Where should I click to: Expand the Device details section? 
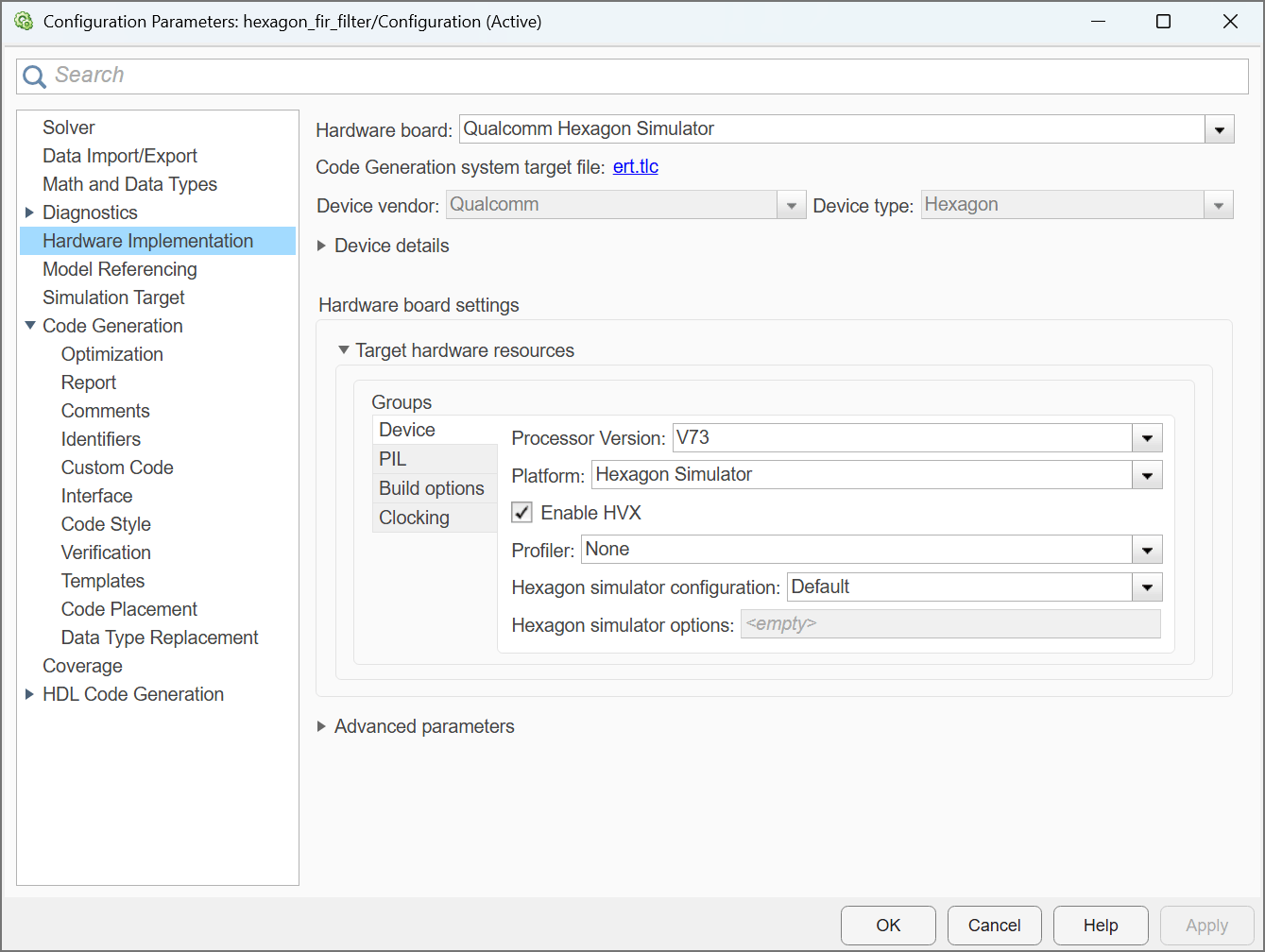(322, 246)
